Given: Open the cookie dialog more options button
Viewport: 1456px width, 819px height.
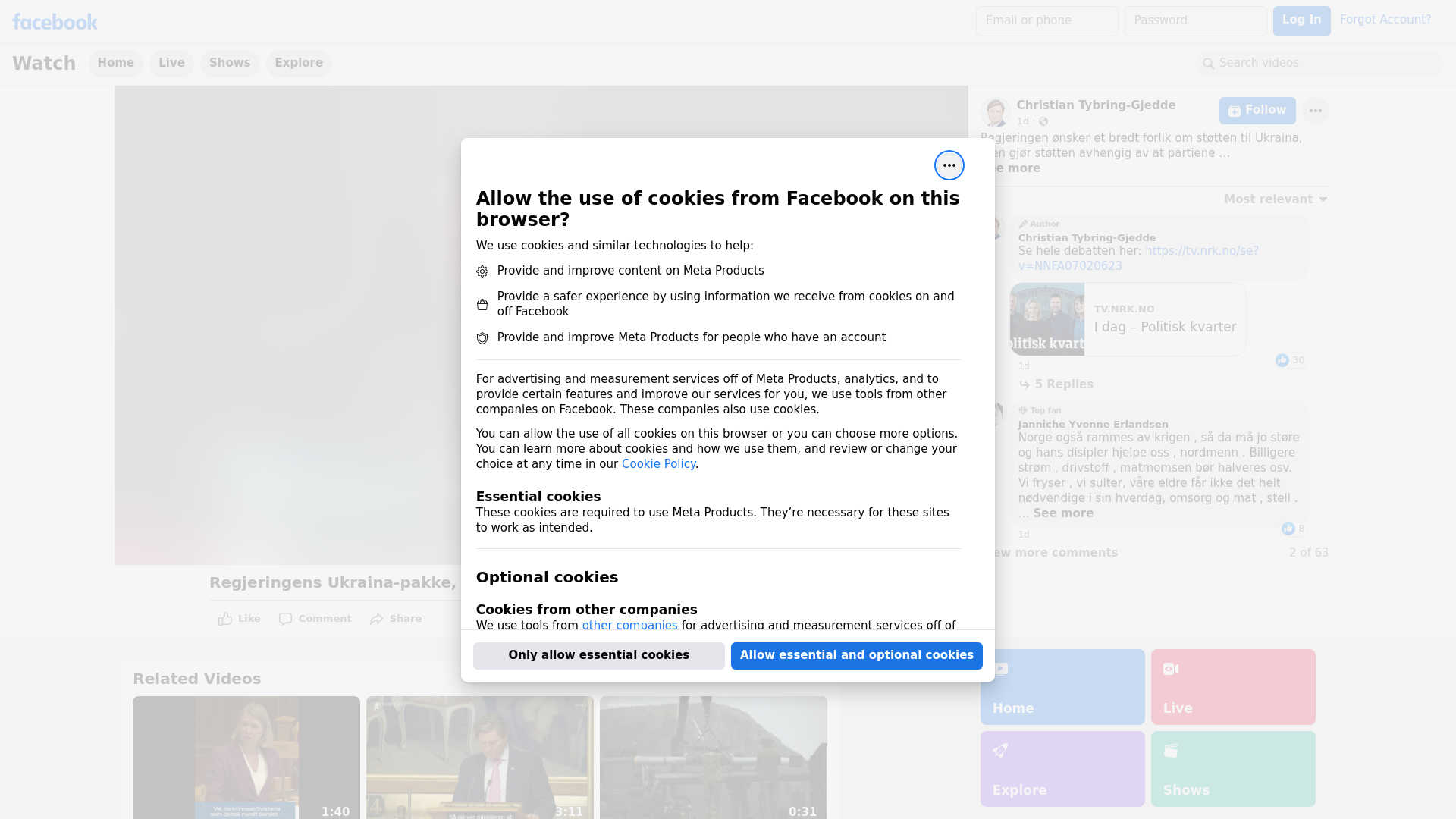Looking at the screenshot, I should pos(949,165).
